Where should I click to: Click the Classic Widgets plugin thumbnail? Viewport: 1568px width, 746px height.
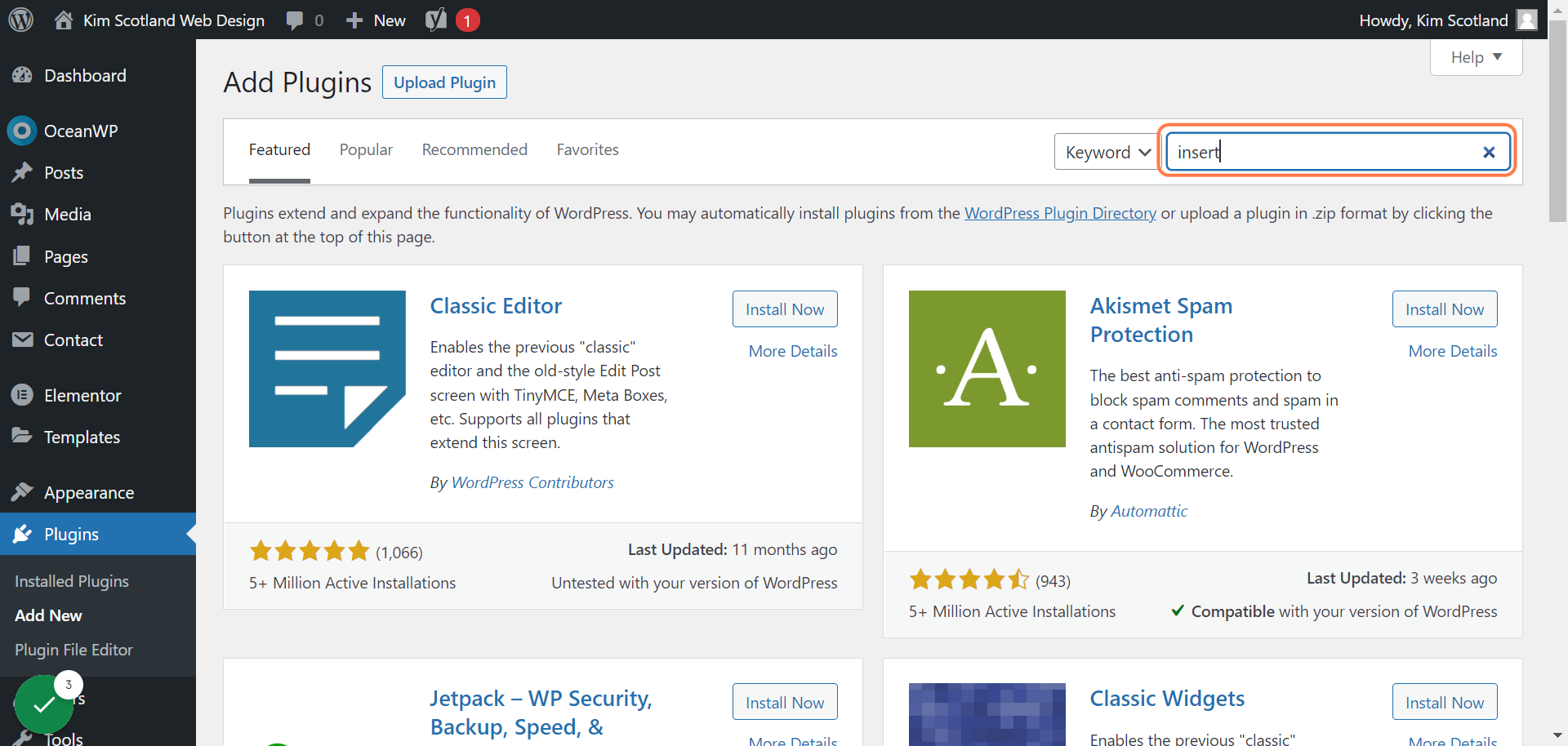(987, 714)
